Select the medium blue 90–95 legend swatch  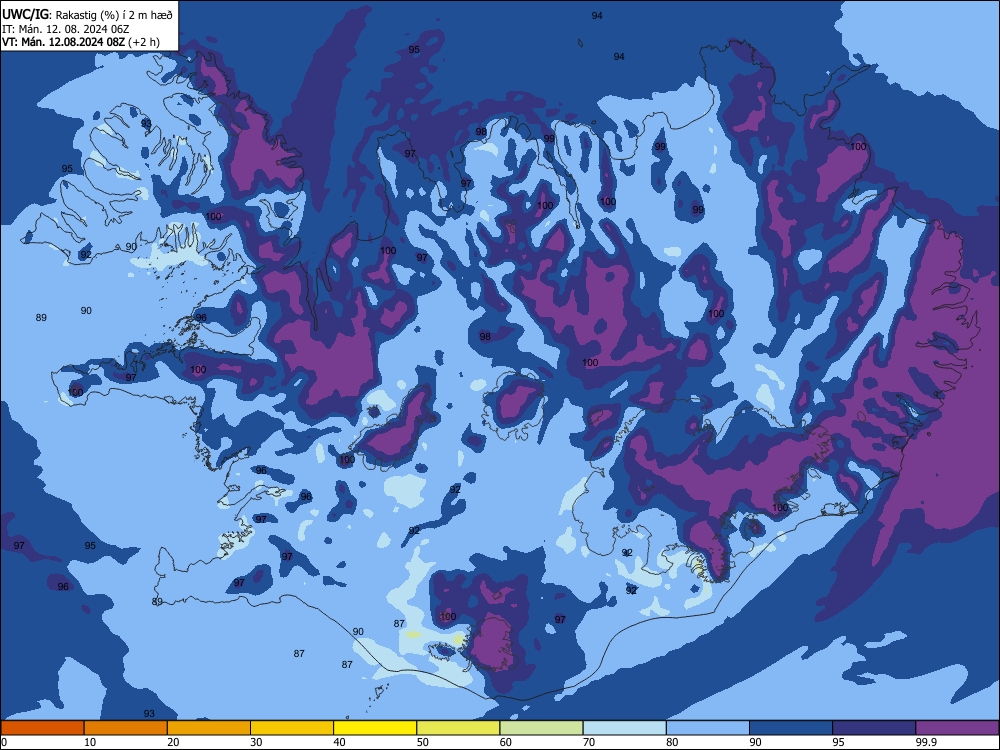791,728
